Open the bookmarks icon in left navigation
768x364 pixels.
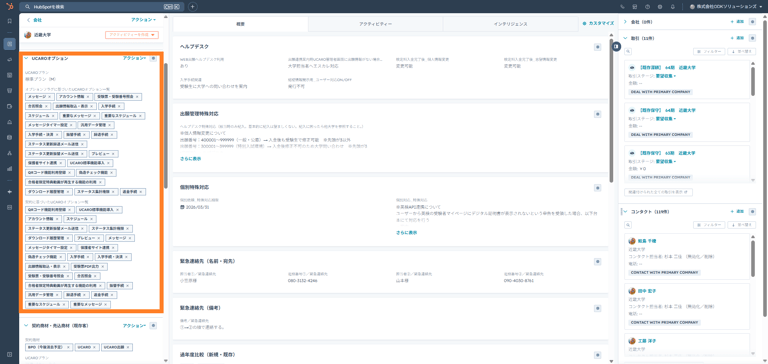[x=9, y=21]
